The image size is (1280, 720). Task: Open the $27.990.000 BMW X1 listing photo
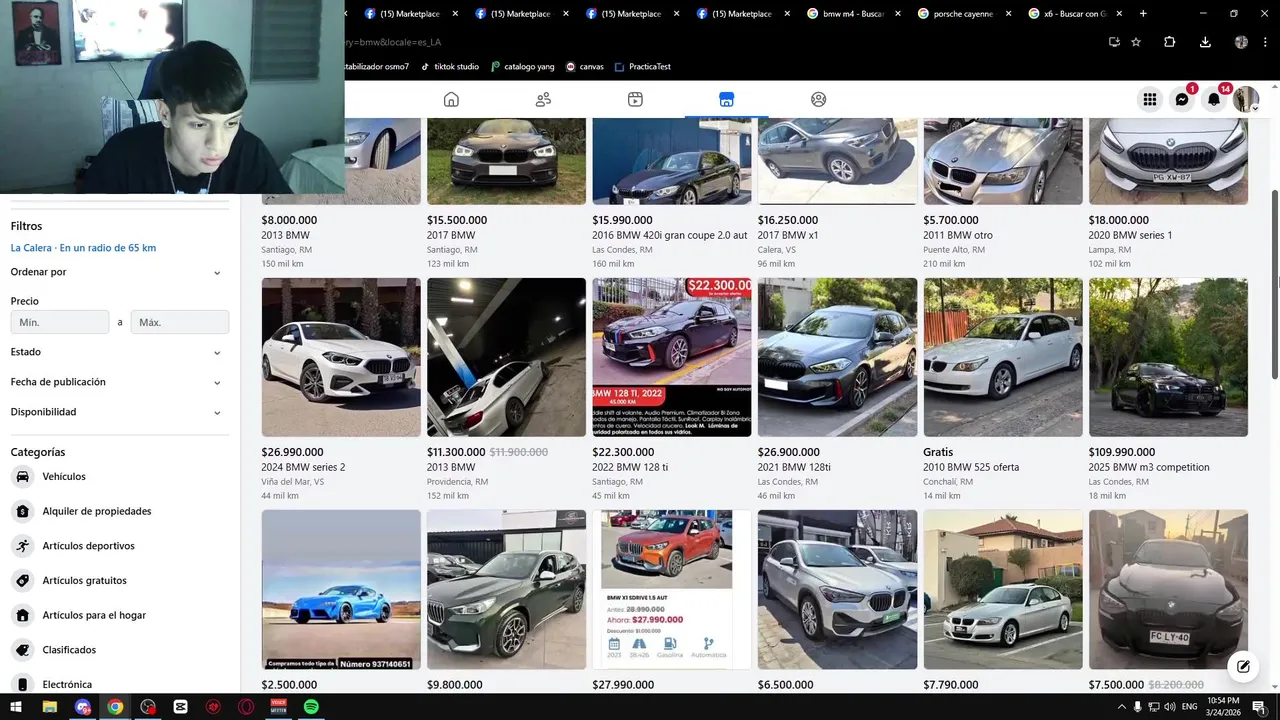tap(672, 590)
